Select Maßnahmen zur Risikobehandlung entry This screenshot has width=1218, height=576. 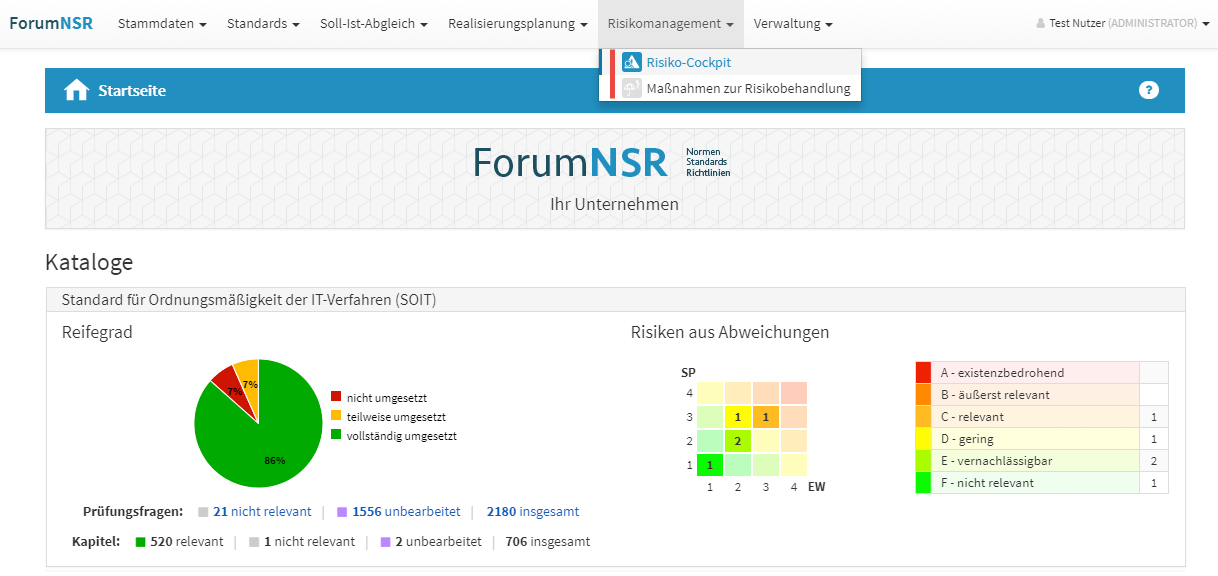click(730, 88)
